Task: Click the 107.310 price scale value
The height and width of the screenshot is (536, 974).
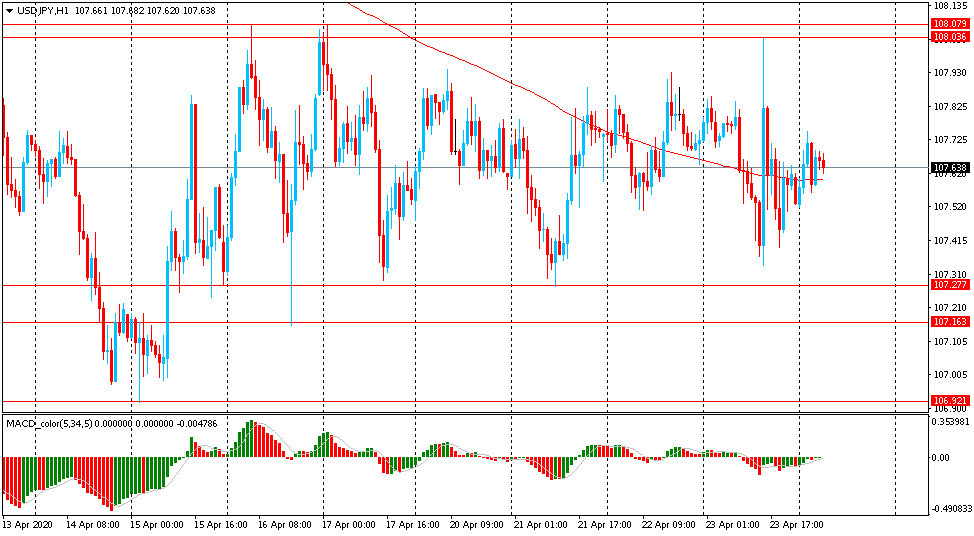Action: (950, 274)
